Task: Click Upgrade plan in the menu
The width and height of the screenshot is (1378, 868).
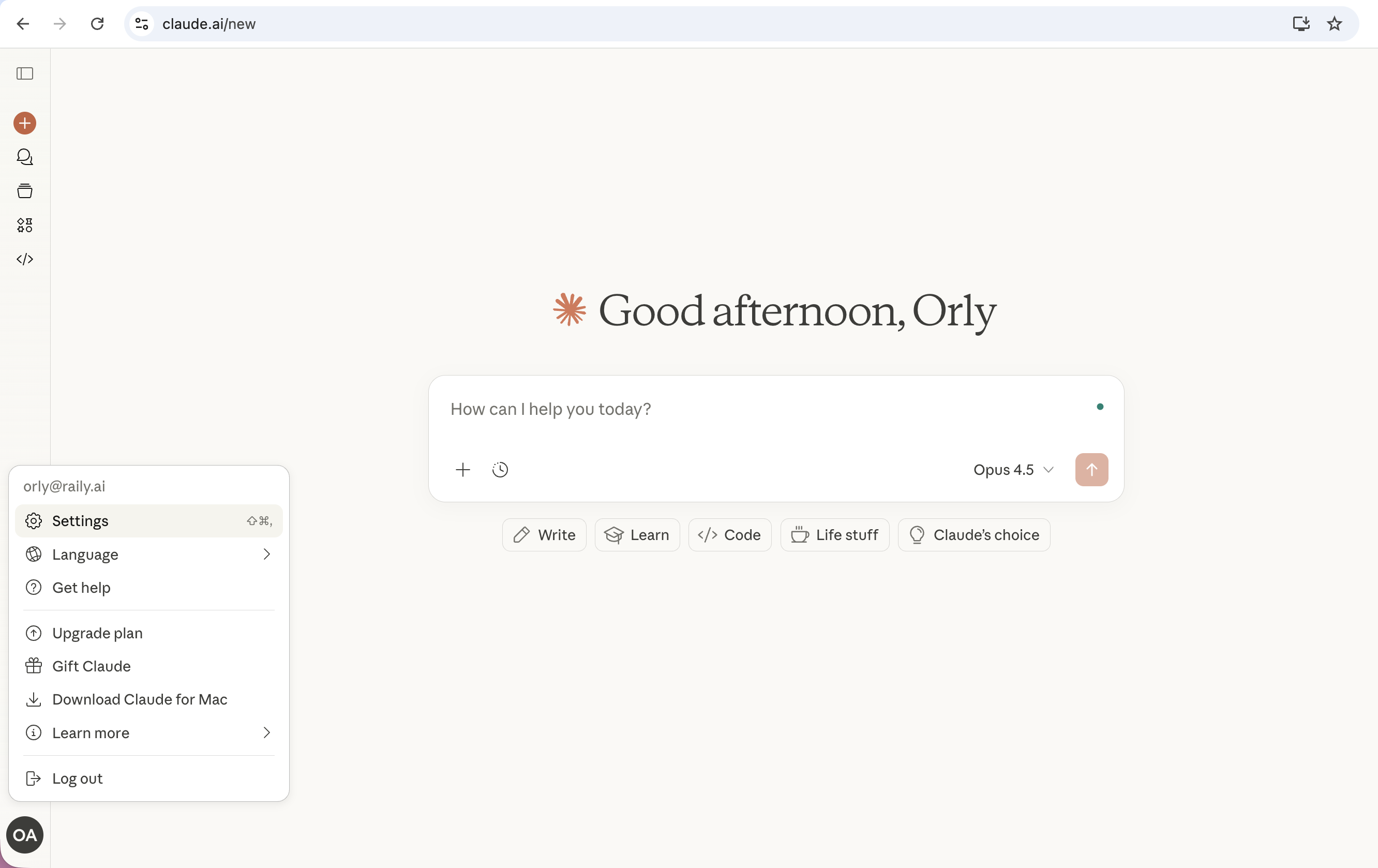Action: point(97,633)
